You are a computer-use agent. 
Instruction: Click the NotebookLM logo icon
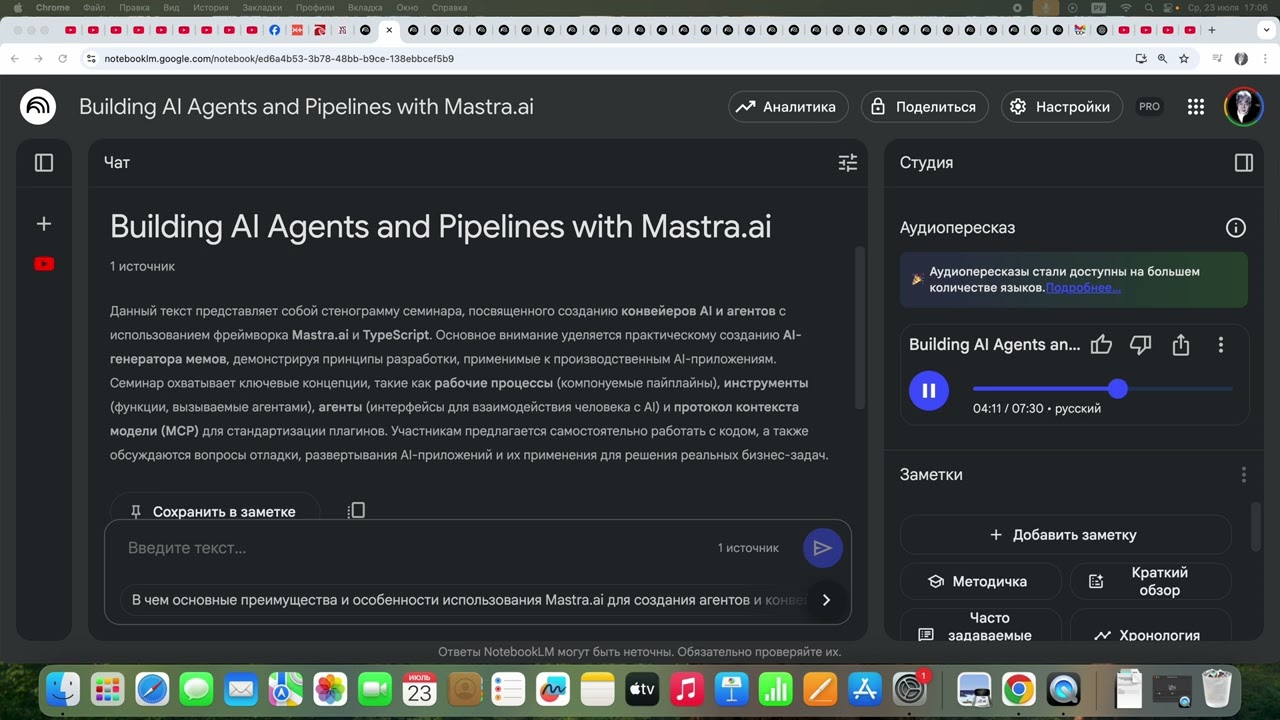pos(38,106)
